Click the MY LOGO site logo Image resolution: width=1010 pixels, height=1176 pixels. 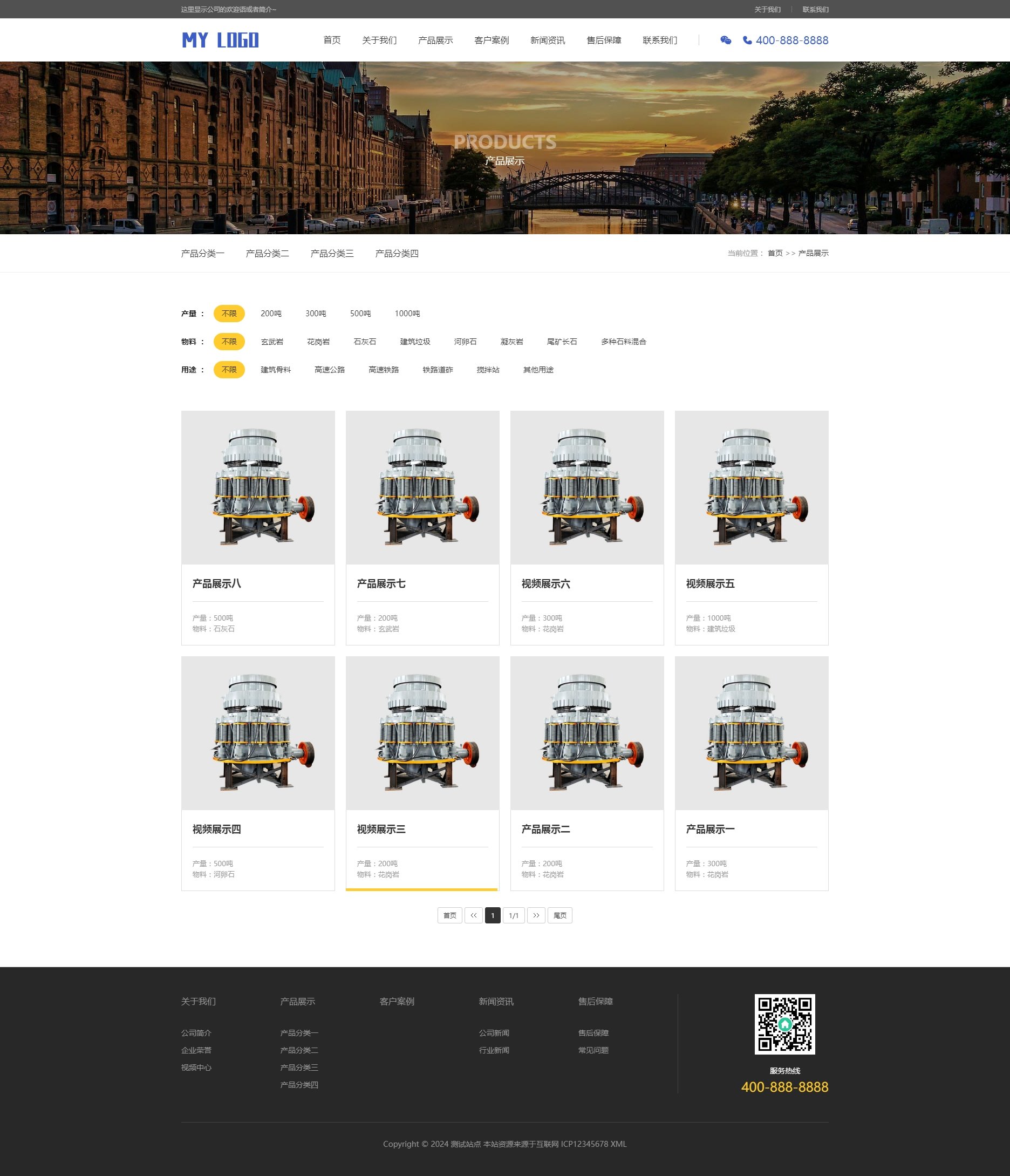pyautogui.click(x=220, y=40)
